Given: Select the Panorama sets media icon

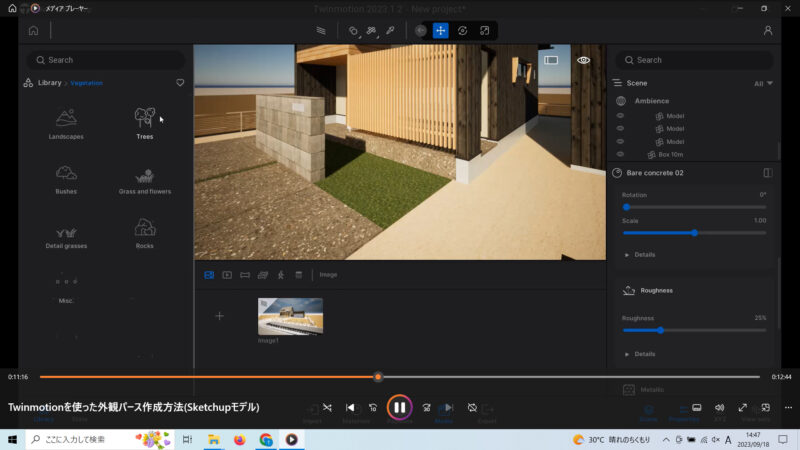Looking at the screenshot, I should click(x=263, y=275).
